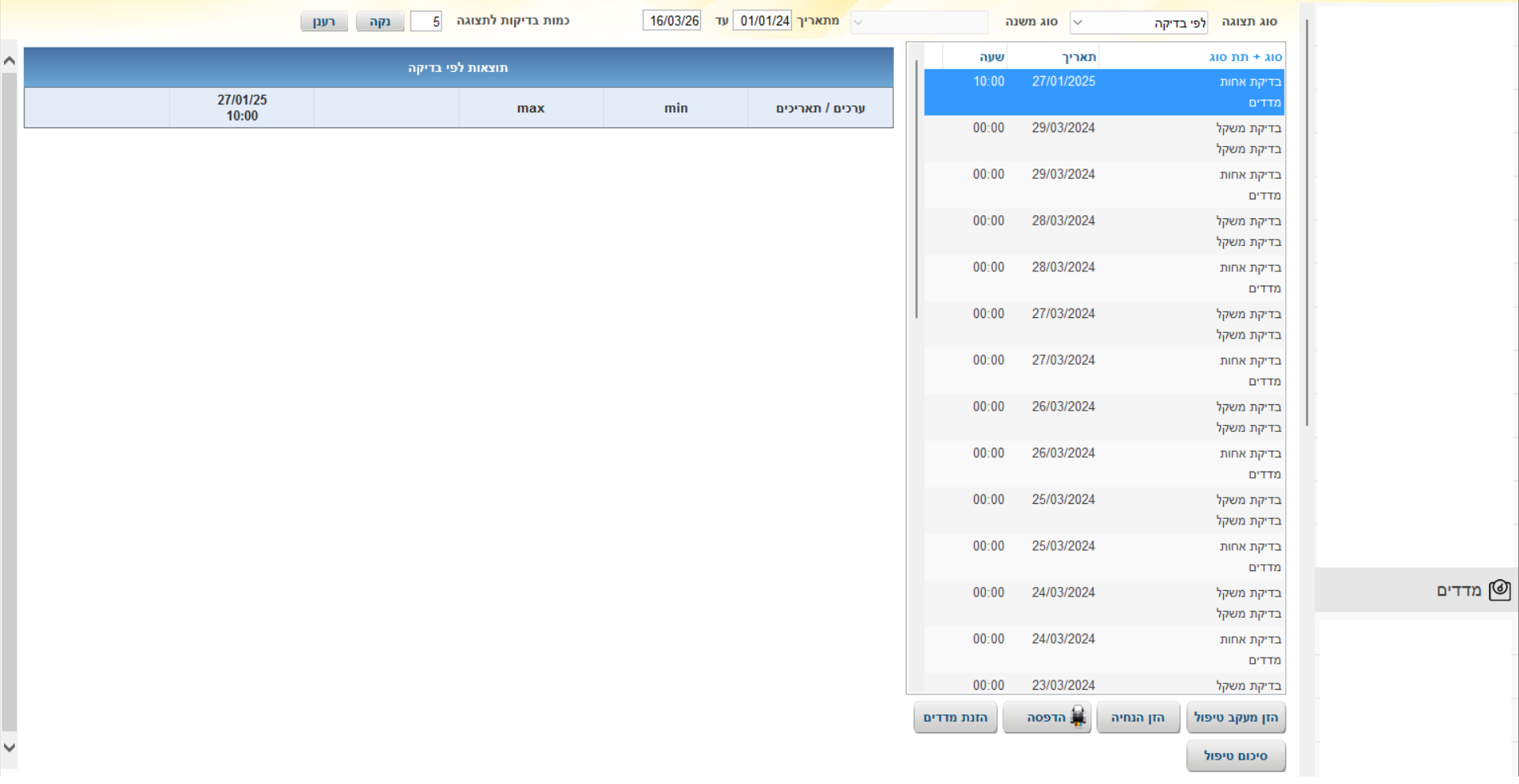Image resolution: width=1519 pixels, height=784 pixels.
Task: Open the סוג תצוגה dropdown
Action: point(1138,23)
